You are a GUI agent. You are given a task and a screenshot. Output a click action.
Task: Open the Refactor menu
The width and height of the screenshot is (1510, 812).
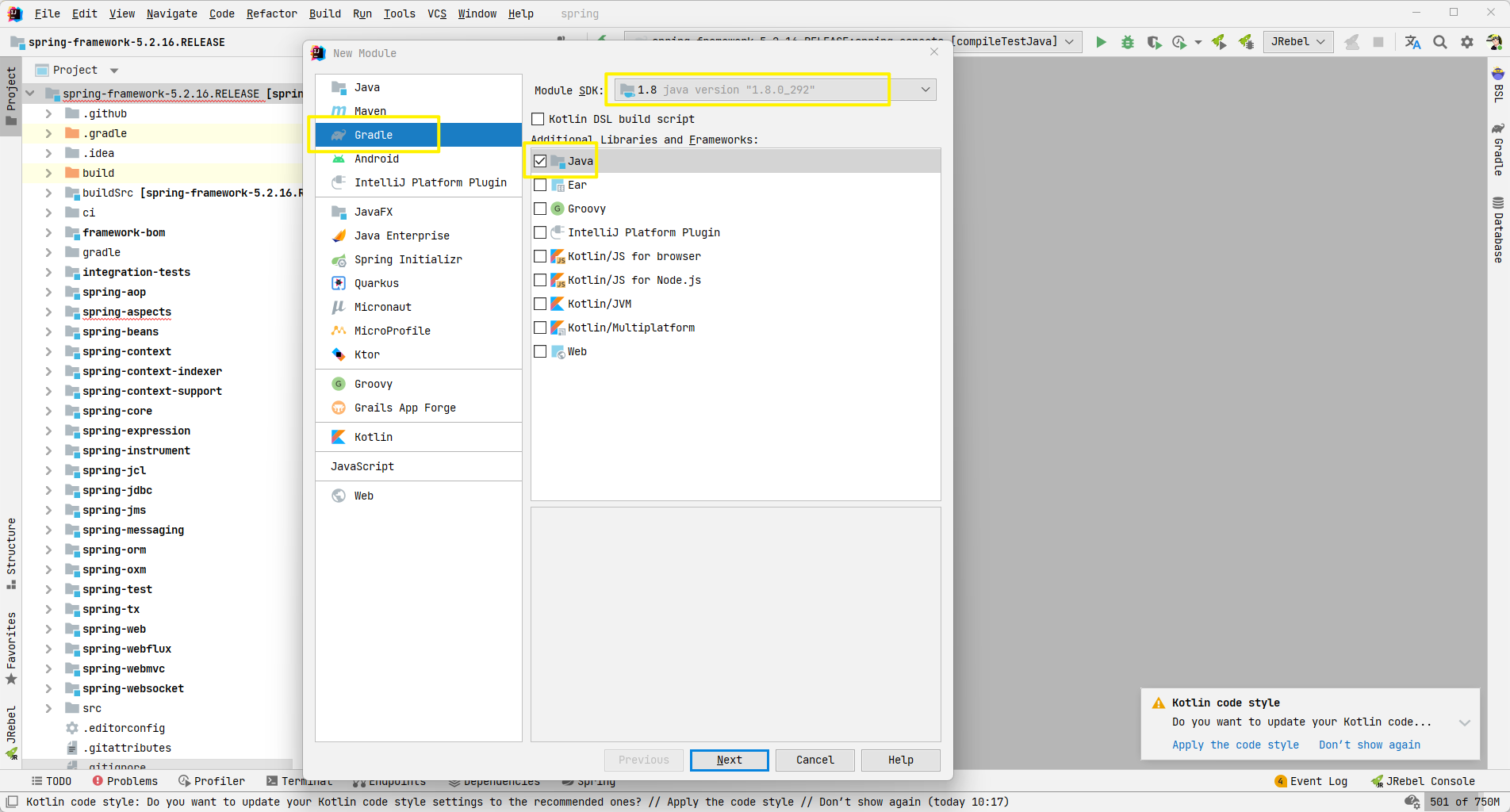pyautogui.click(x=271, y=13)
